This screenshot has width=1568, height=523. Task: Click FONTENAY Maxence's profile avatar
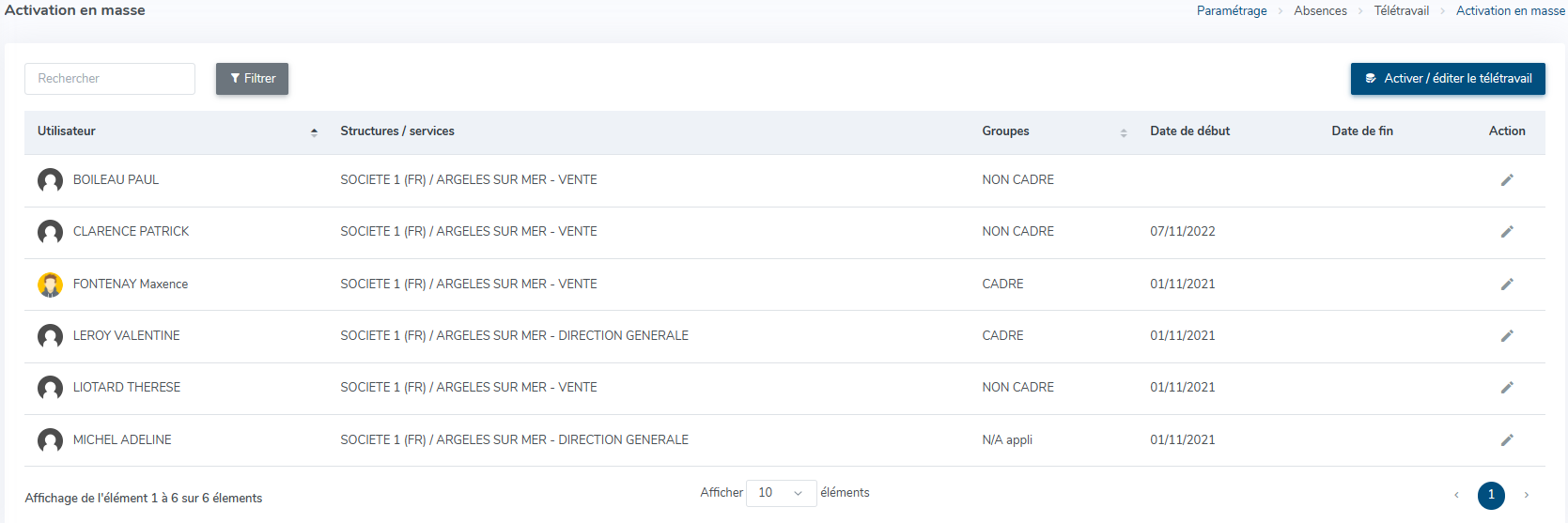[50, 285]
